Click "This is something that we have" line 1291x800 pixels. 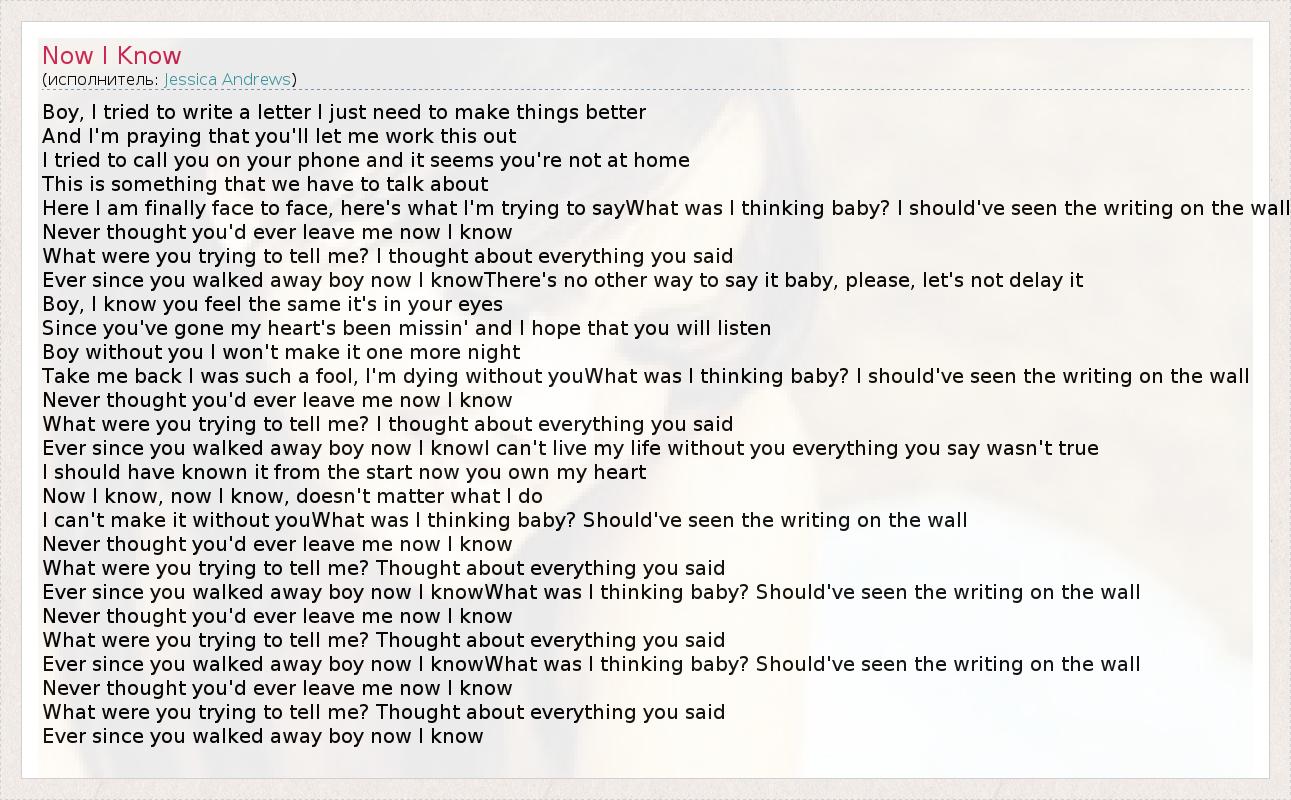click(x=265, y=184)
